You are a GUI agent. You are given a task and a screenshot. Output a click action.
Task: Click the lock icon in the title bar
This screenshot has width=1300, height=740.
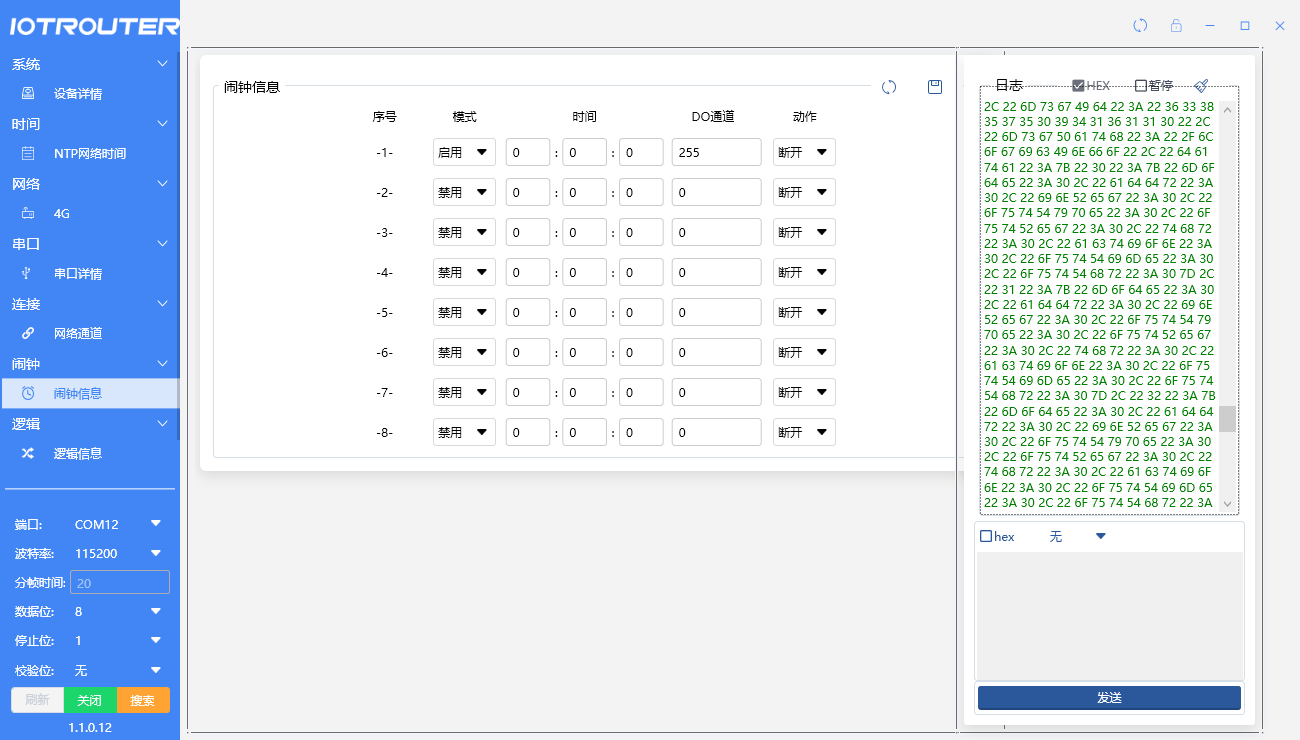1176,26
